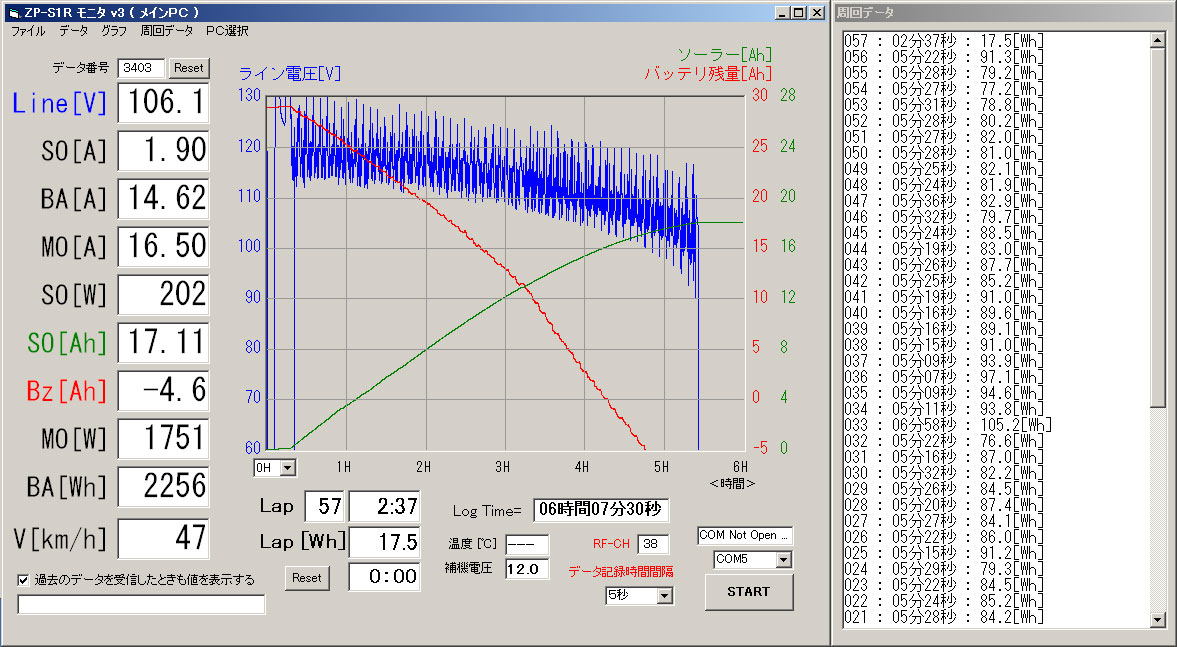
Task: Click the Bz[Ah] value field
Action: click(163, 390)
